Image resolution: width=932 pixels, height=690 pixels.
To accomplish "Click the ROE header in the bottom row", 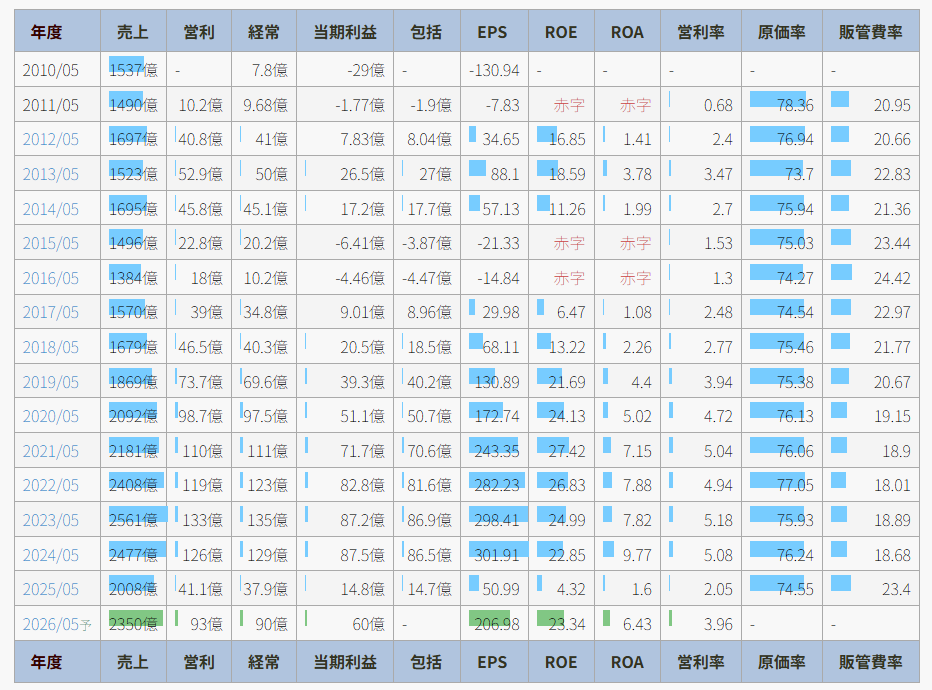I will (x=561, y=662).
